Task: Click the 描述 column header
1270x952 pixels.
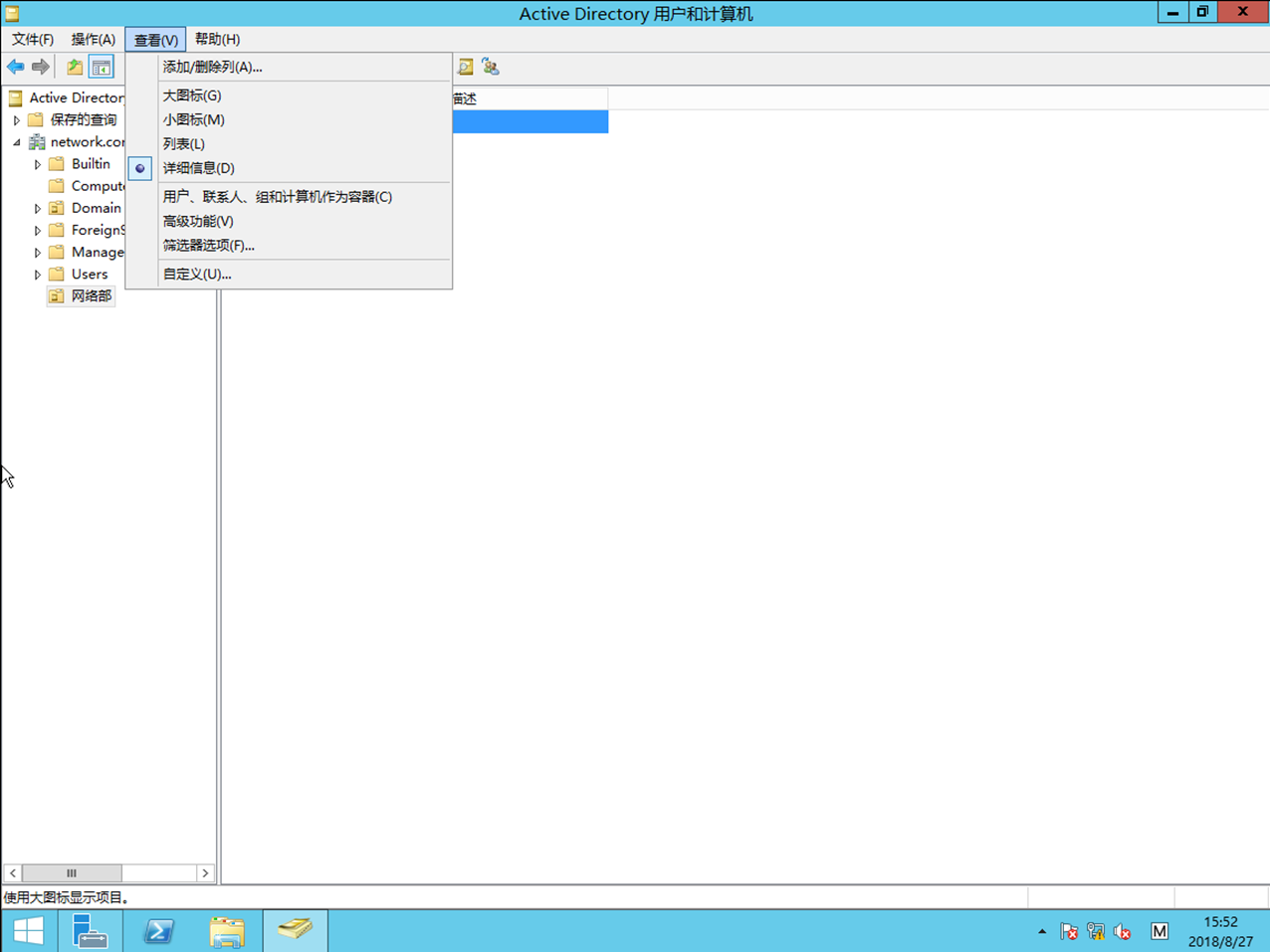Action: coord(529,98)
